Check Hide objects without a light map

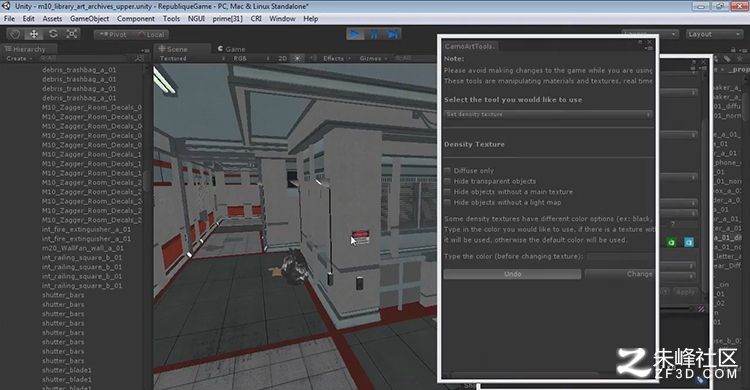(x=447, y=202)
